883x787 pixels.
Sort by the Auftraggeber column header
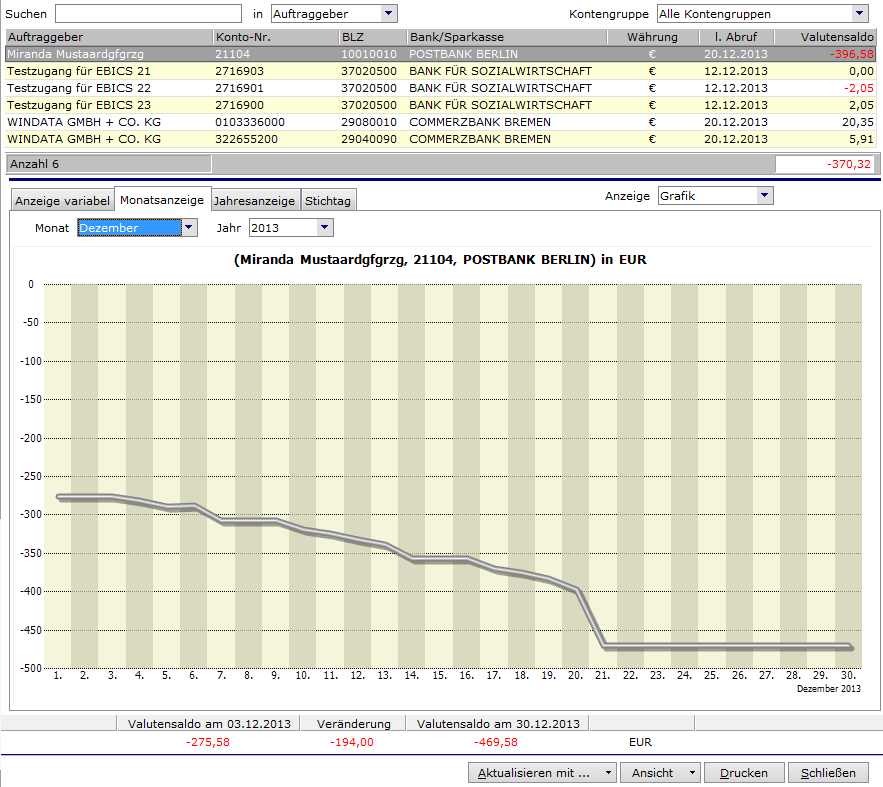109,37
